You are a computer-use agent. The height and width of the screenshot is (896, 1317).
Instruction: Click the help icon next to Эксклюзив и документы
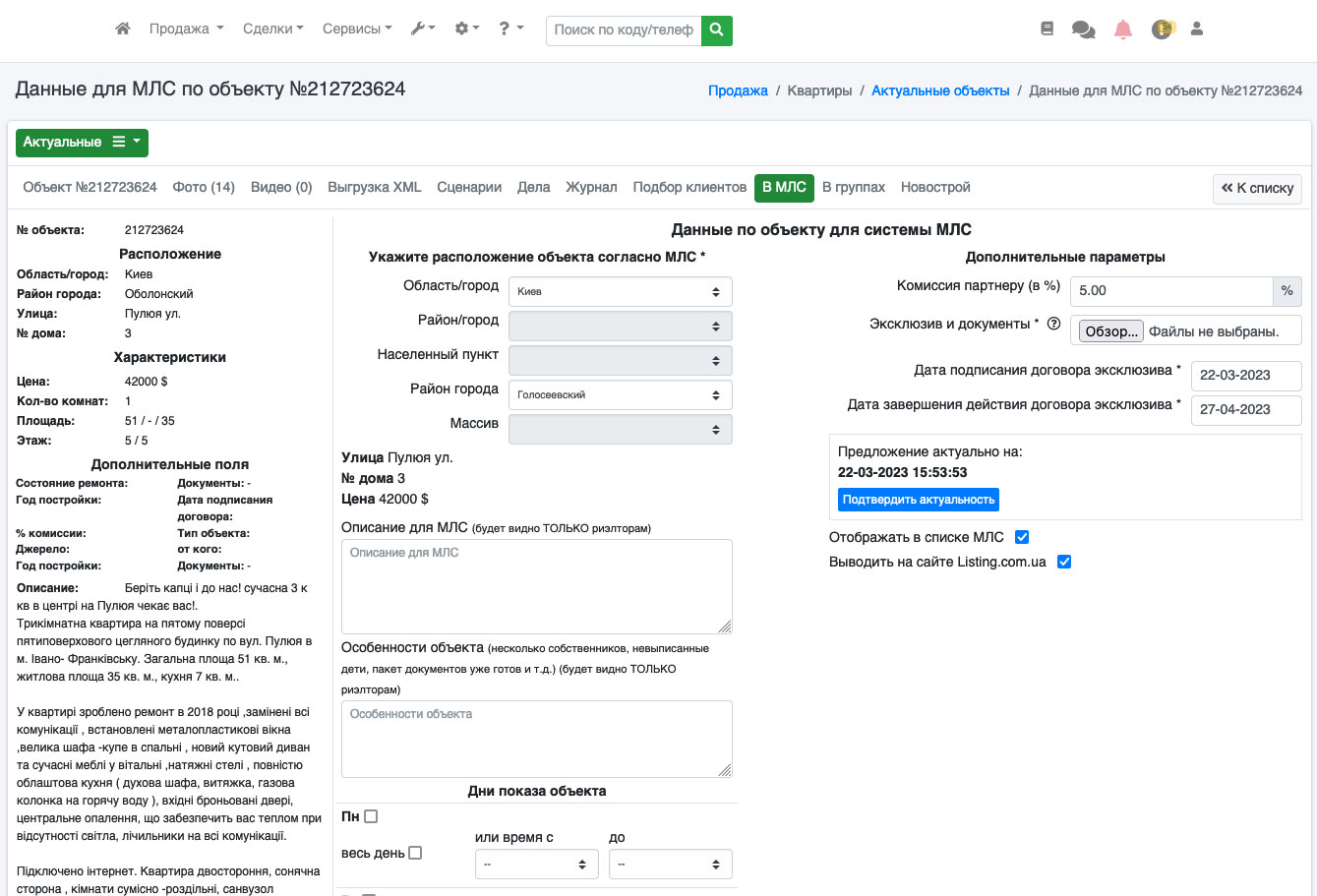coord(1053,324)
